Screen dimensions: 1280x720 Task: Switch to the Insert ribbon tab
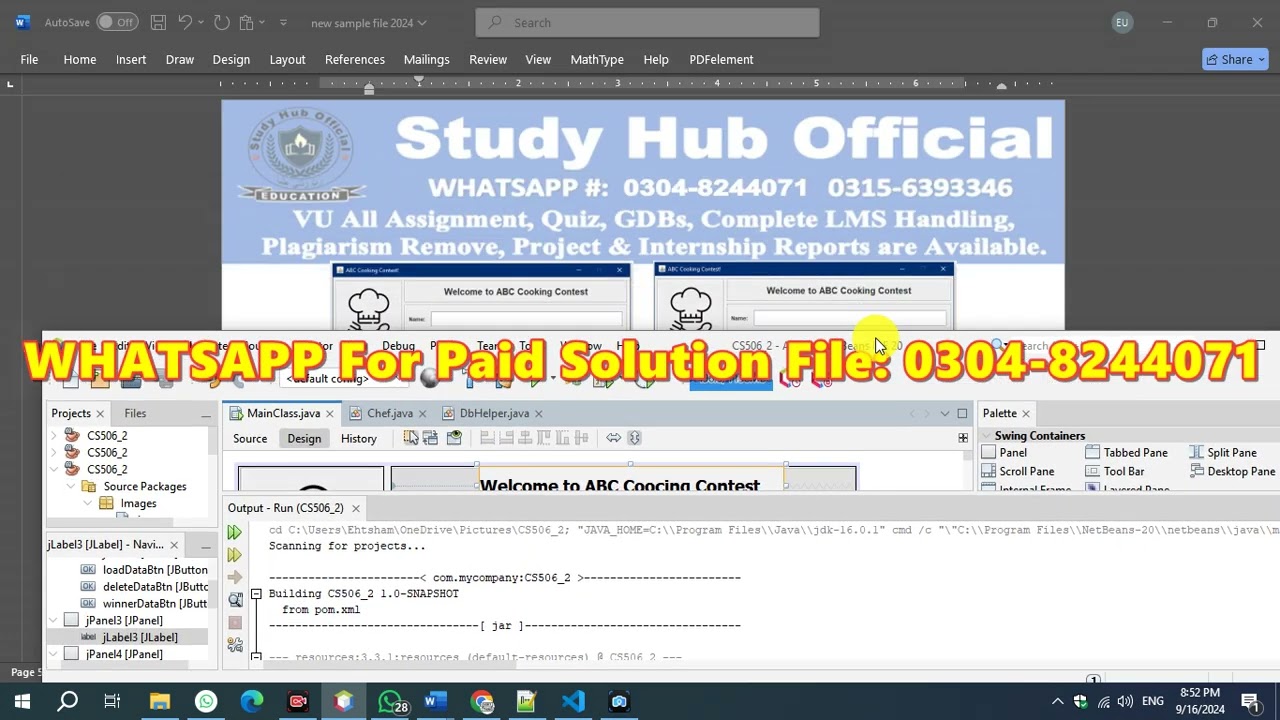click(x=131, y=59)
